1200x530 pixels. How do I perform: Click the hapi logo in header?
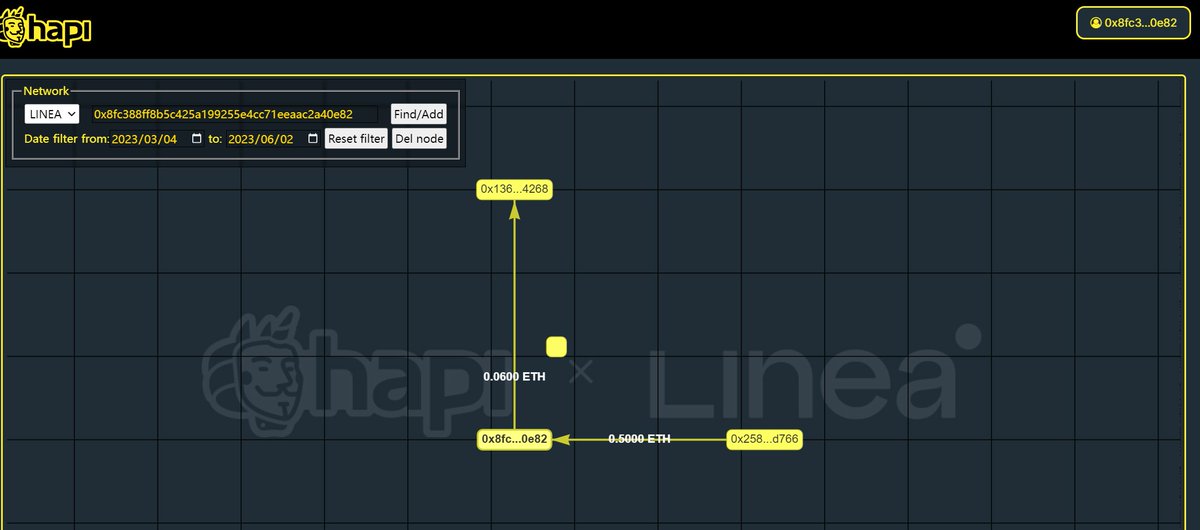pyautogui.click(x=47, y=28)
